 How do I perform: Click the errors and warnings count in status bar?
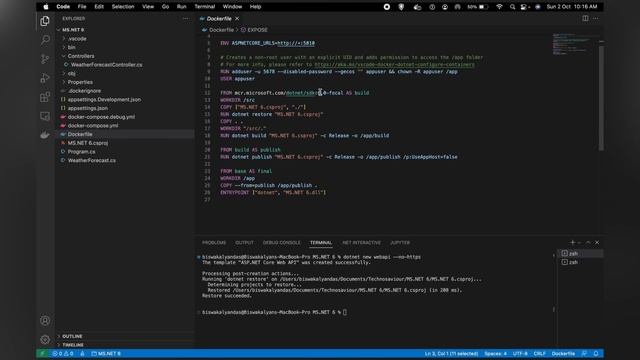[x=63, y=353]
